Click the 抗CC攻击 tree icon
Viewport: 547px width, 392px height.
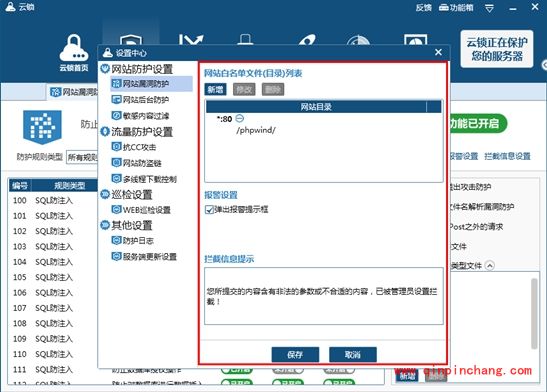(116, 146)
